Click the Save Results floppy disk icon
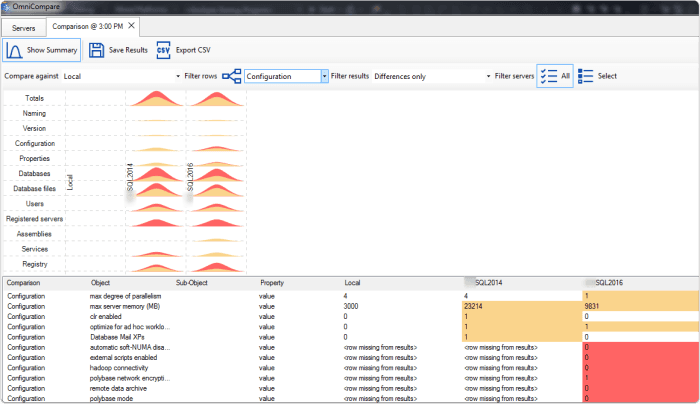The width and height of the screenshot is (700, 404). [x=97, y=50]
